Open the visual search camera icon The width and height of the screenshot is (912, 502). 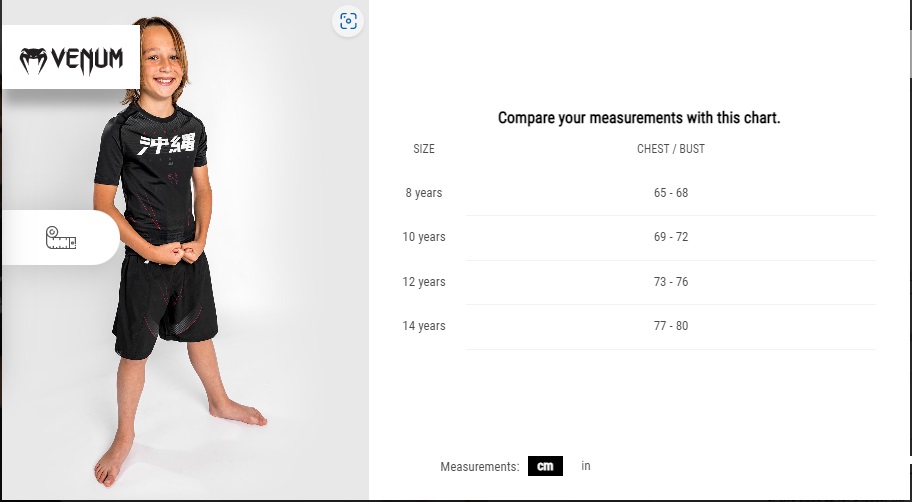coord(348,21)
